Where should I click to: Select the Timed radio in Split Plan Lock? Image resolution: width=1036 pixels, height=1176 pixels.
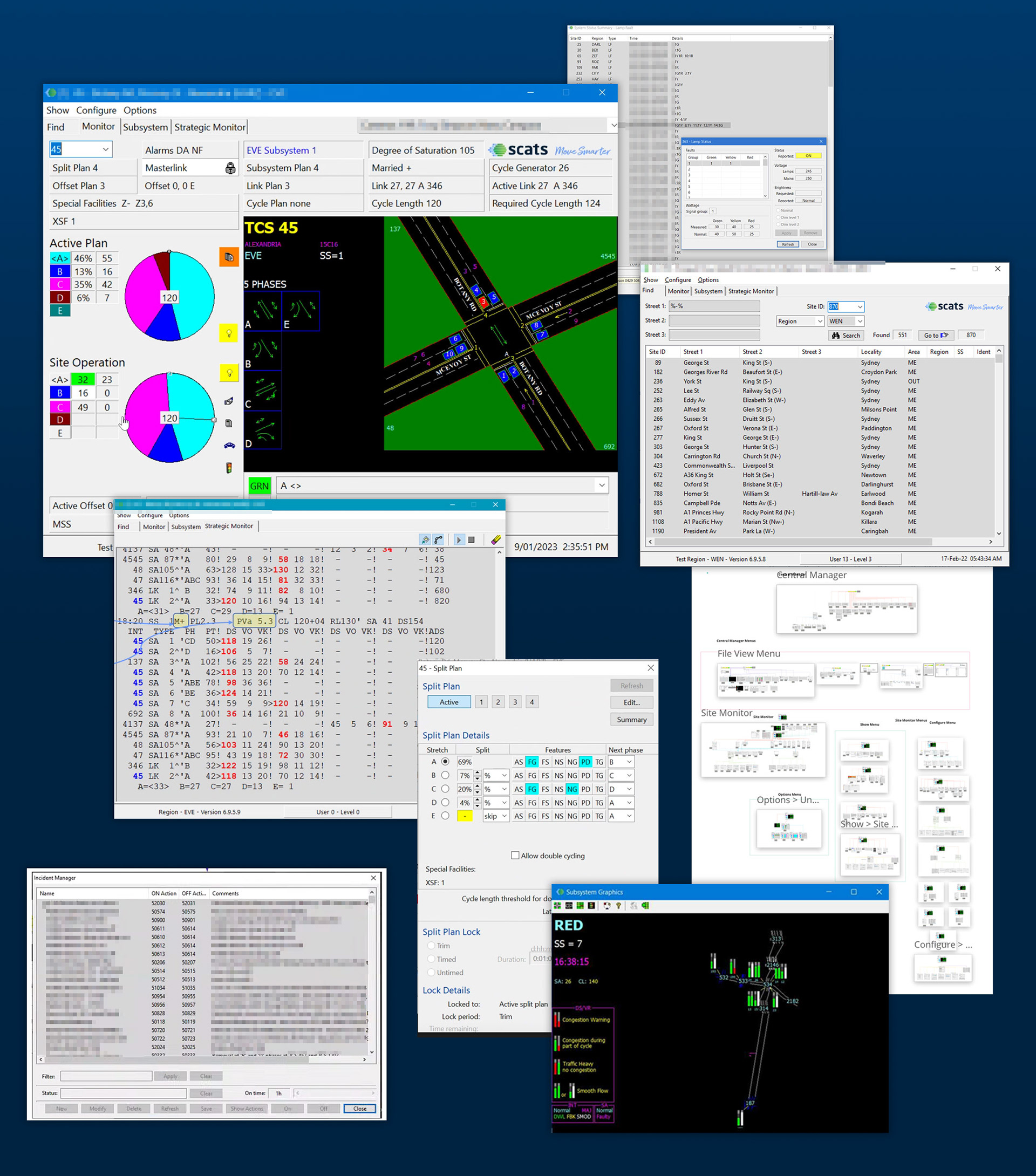tap(431, 959)
